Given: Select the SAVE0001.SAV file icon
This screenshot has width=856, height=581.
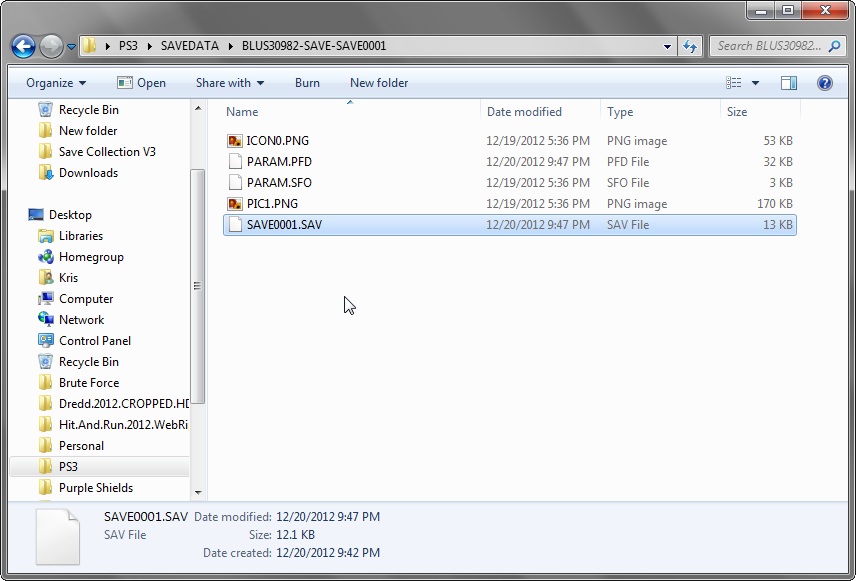Looking at the screenshot, I should [235, 225].
